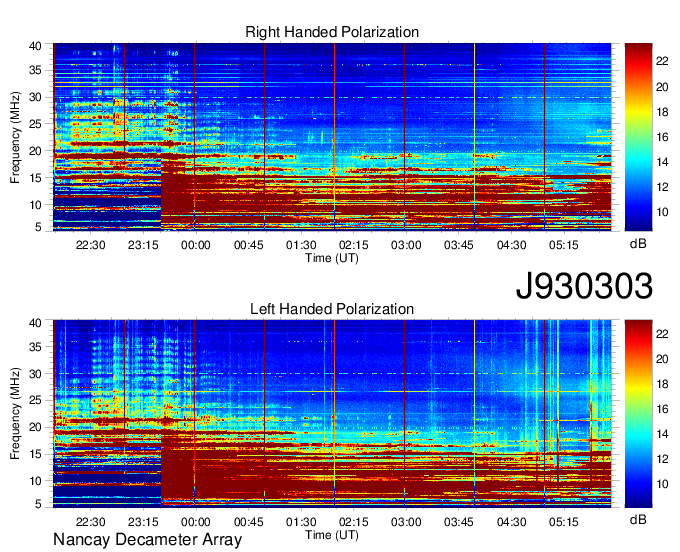Click the 22:30 time tick on the Right Handed plot

pyautogui.click(x=91, y=245)
